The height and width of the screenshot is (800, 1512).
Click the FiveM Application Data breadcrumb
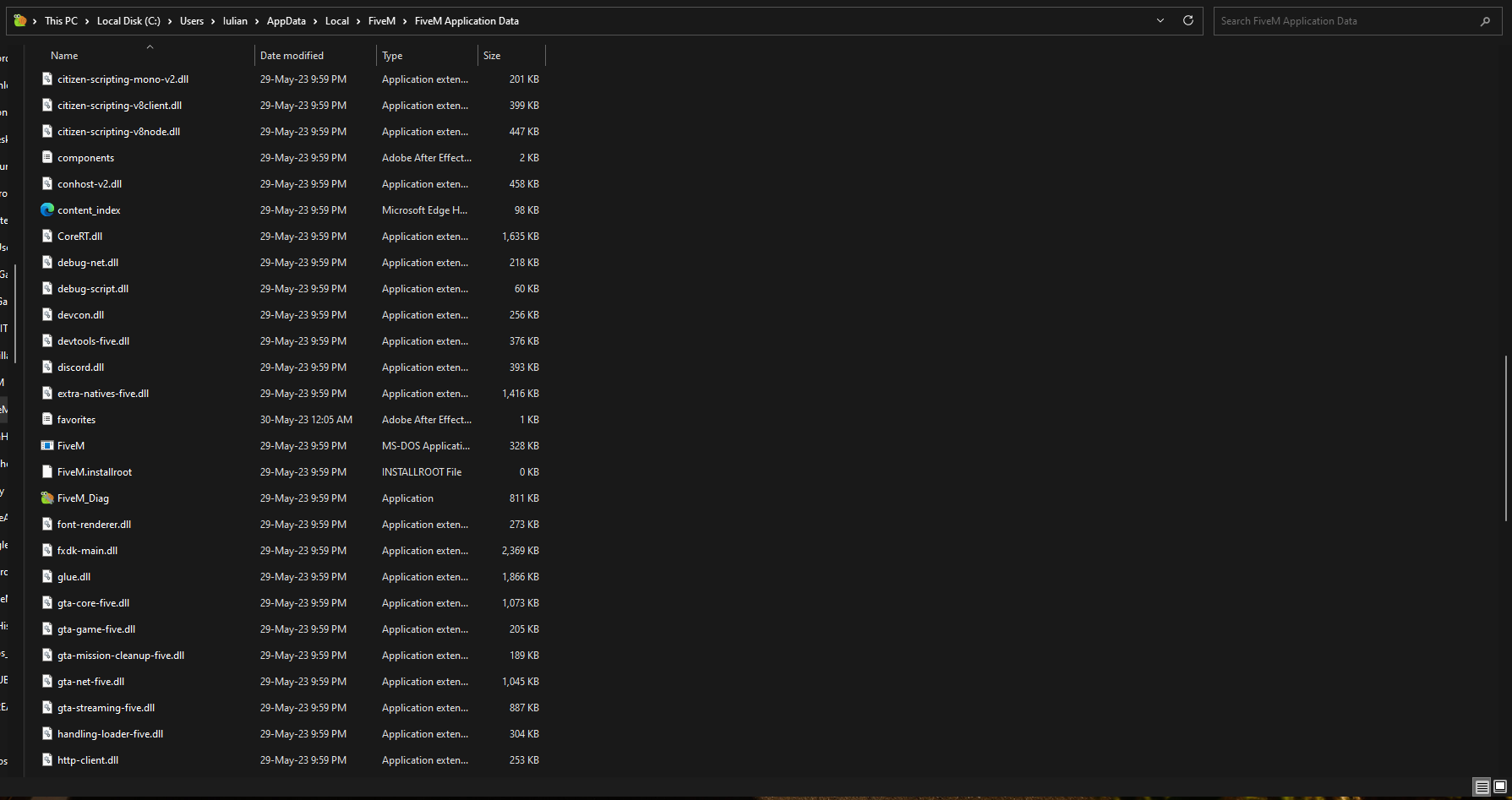point(467,21)
